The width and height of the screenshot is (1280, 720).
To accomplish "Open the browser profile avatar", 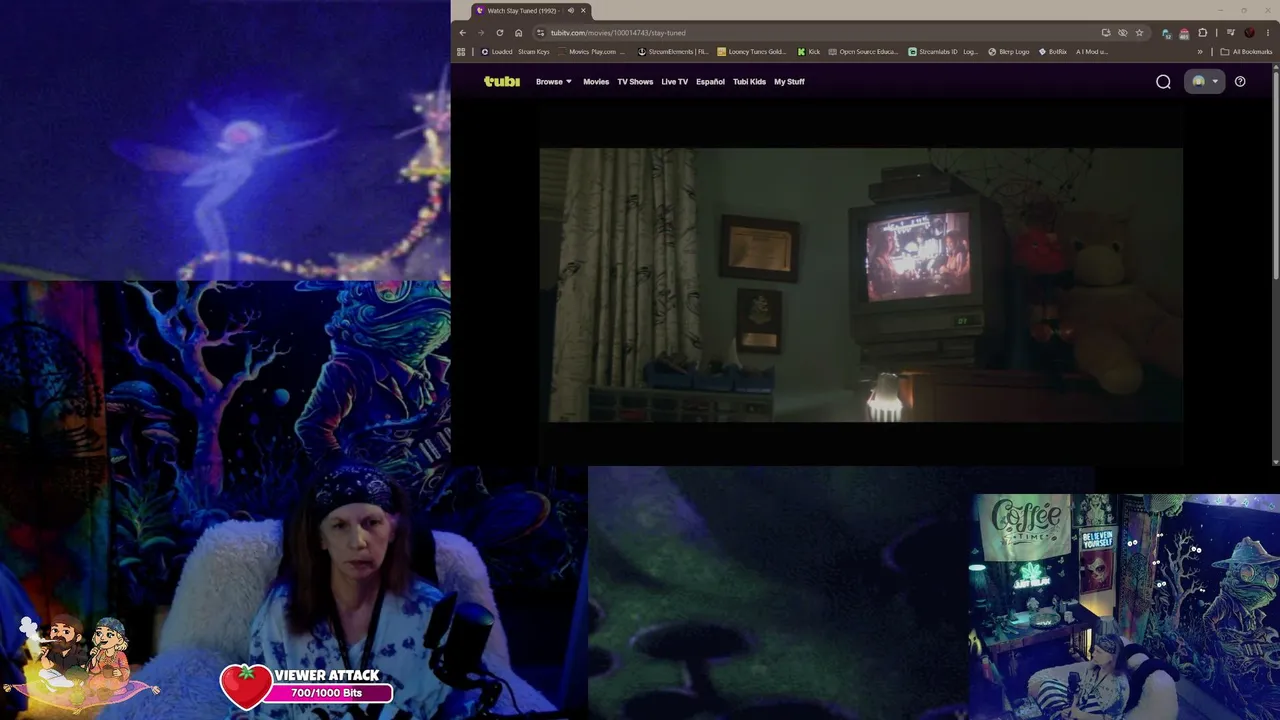I will tap(1249, 33).
